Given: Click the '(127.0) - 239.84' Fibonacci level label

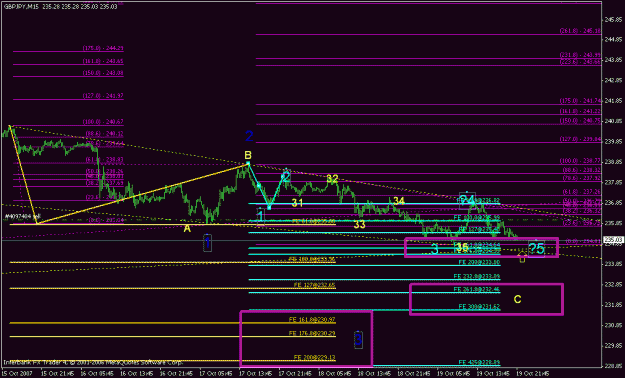Looking at the screenshot, I should [580, 139].
